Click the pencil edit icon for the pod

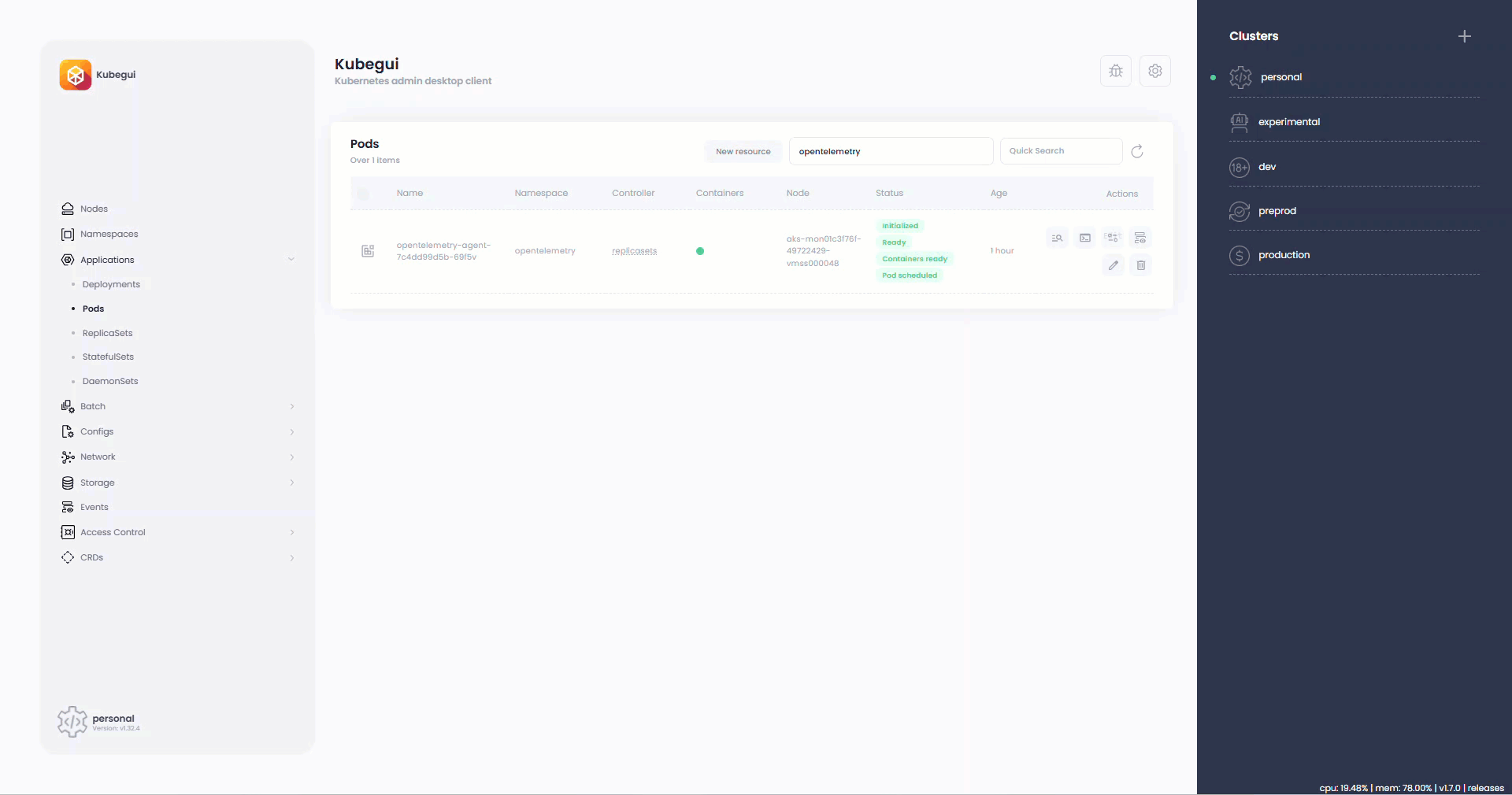coord(1113,265)
